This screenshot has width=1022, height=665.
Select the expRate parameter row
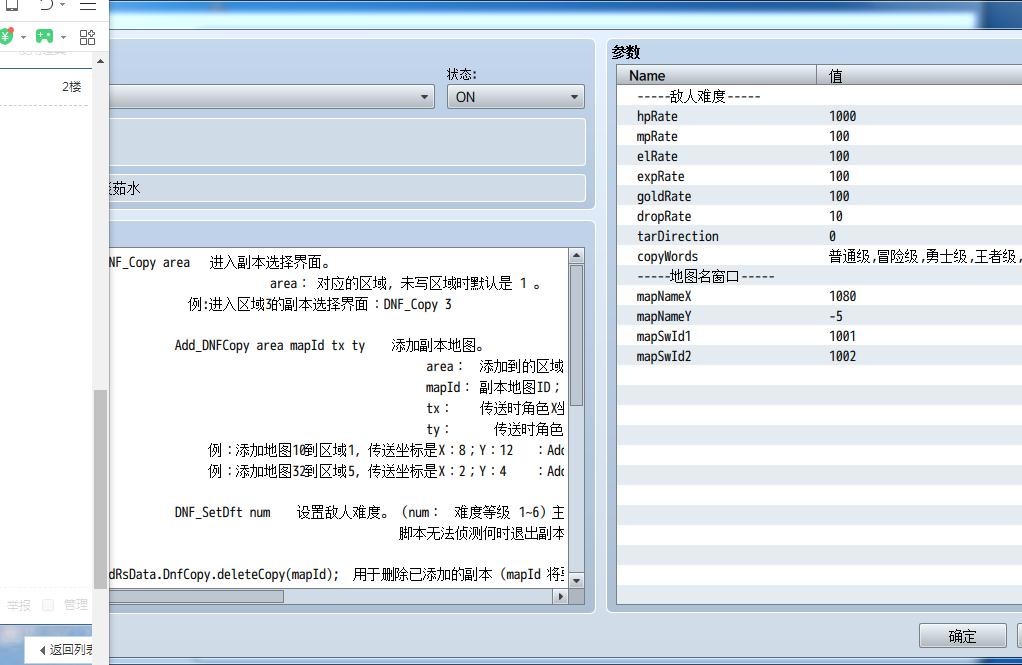click(819, 176)
